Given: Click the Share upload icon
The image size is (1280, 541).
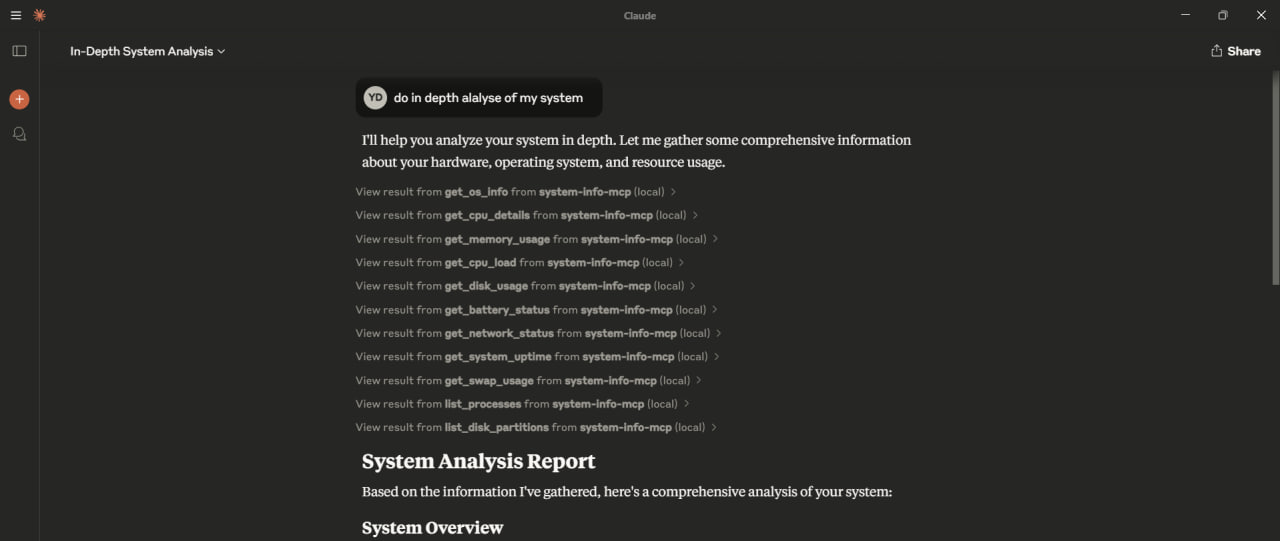Looking at the screenshot, I should coord(1217,51).
